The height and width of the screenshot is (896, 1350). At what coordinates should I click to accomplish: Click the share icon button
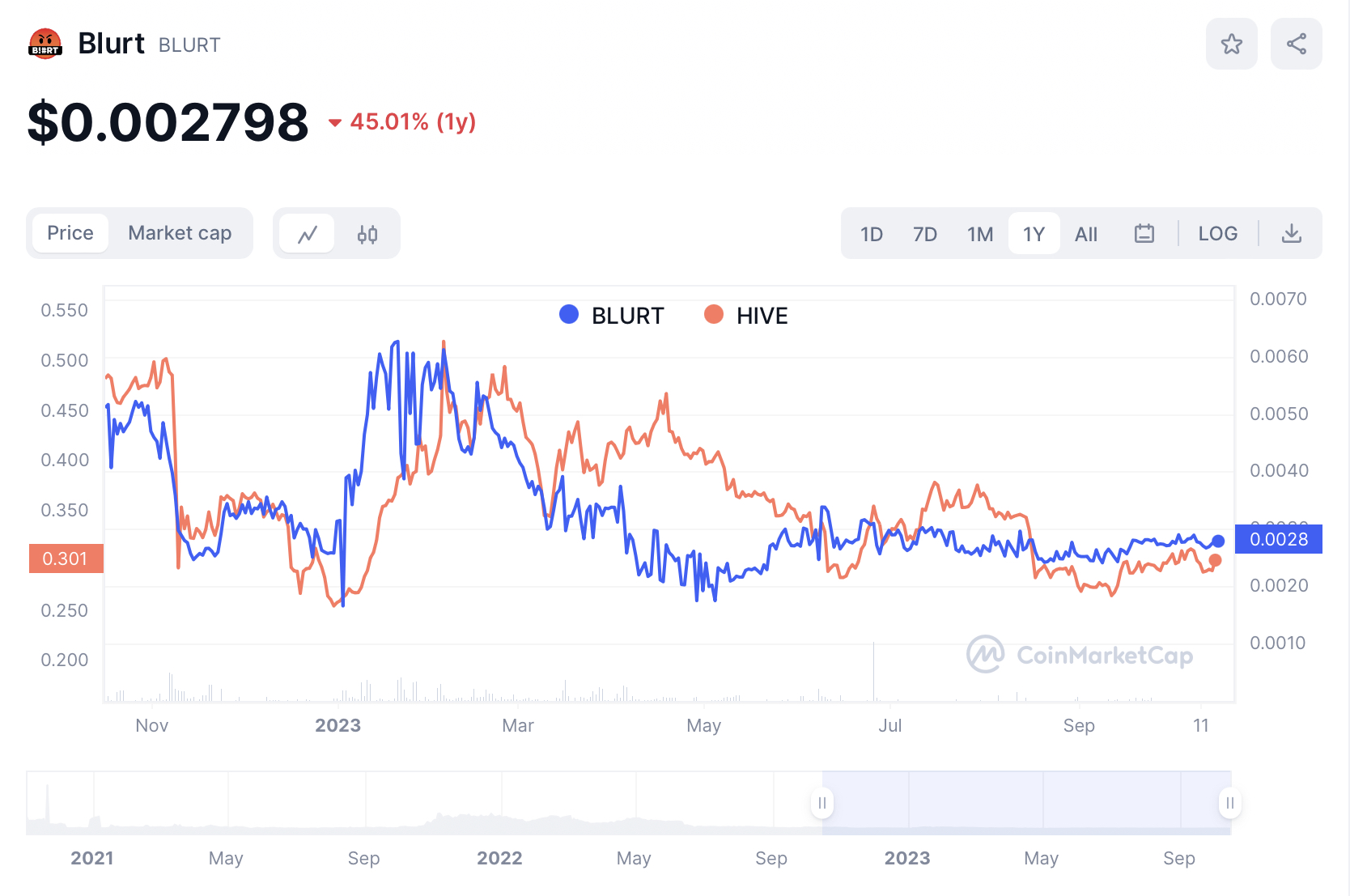(1296, 44)
